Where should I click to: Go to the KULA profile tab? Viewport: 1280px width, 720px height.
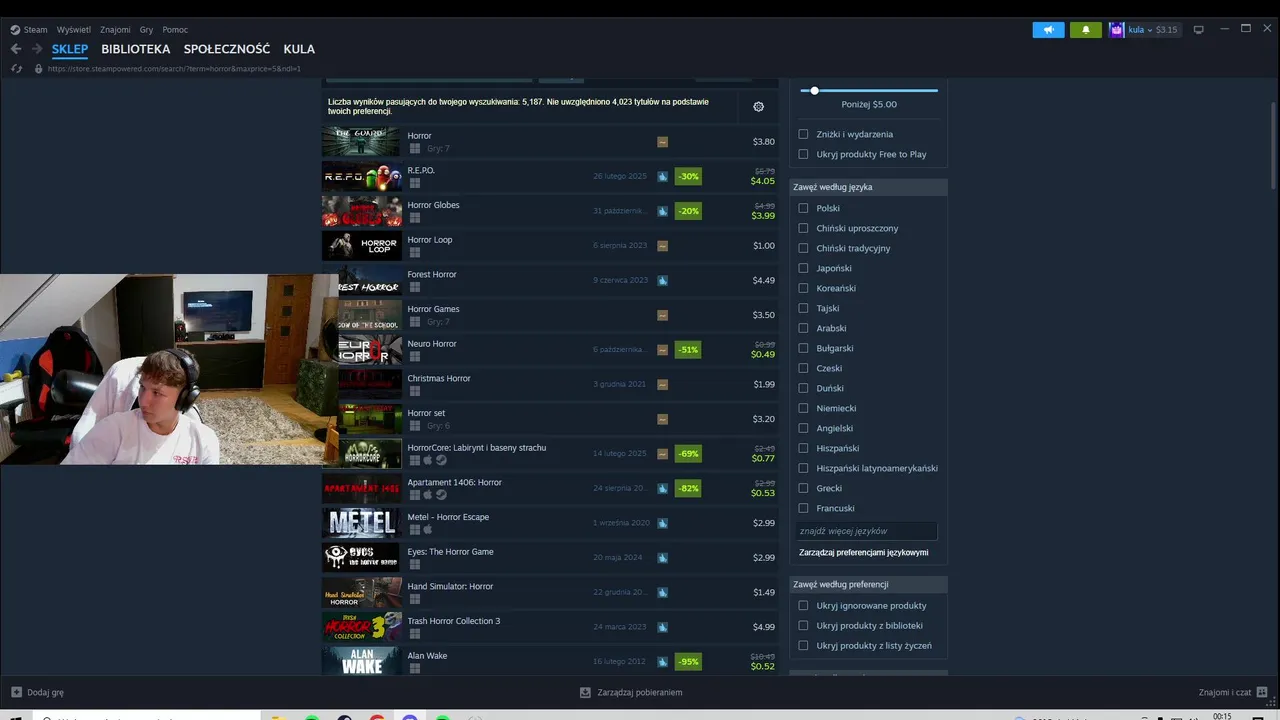pos(299,49)
